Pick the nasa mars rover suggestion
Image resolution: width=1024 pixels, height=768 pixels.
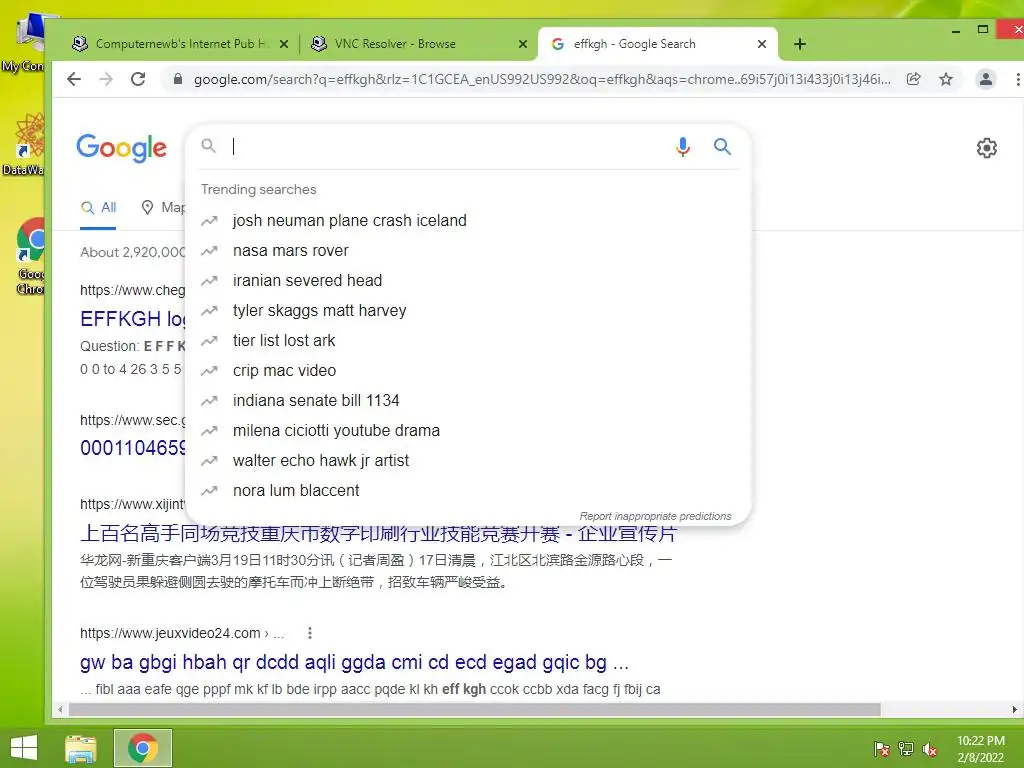click(x=468, y=251)
